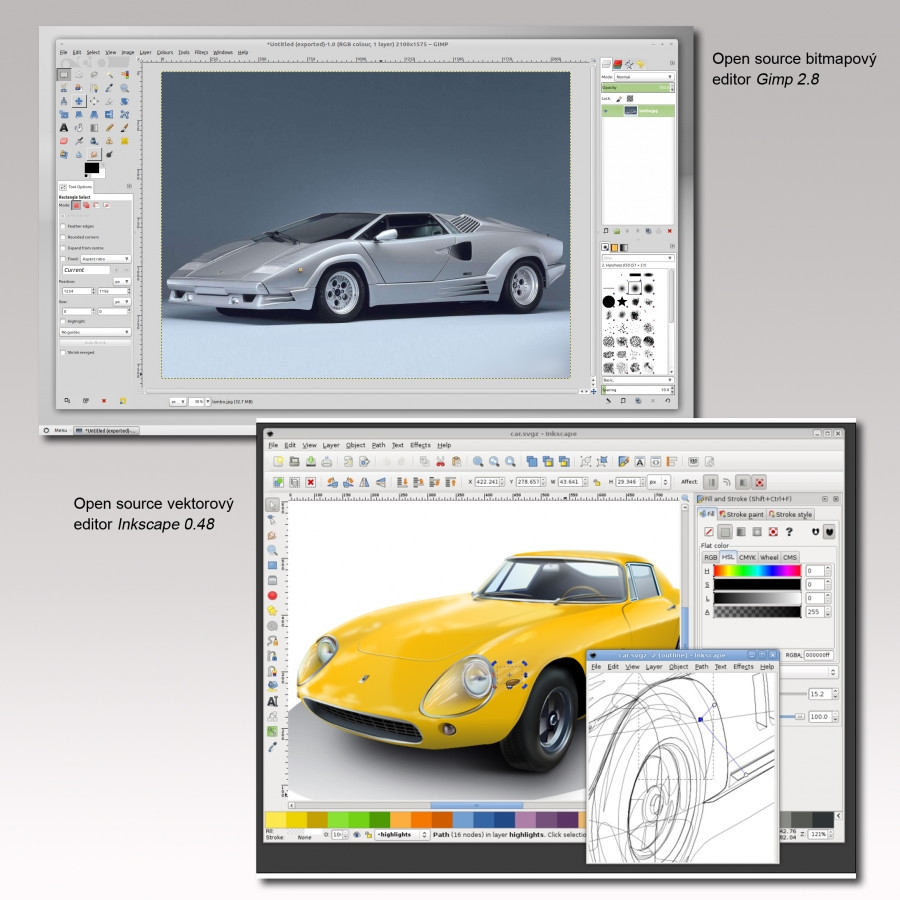Click the Menu button on the GIMP desktop taskbar
Image resolution: width=900 pixels, height=900 pixels.
click(56, 430)
